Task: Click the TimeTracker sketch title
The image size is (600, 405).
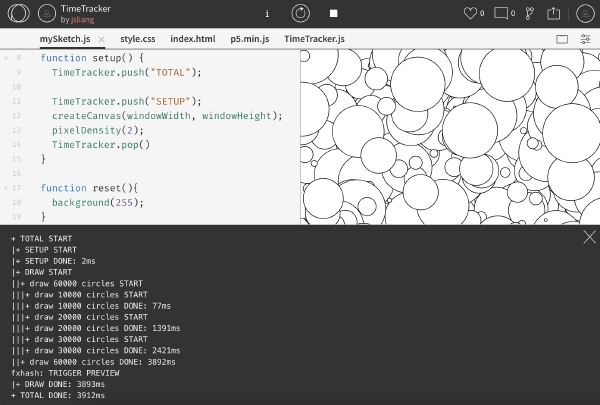Action: pos(86,9)
